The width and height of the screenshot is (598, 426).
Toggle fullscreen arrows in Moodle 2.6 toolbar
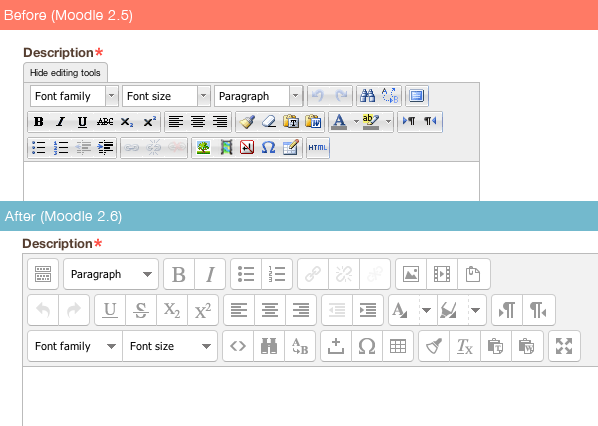[x=564, y=346]
